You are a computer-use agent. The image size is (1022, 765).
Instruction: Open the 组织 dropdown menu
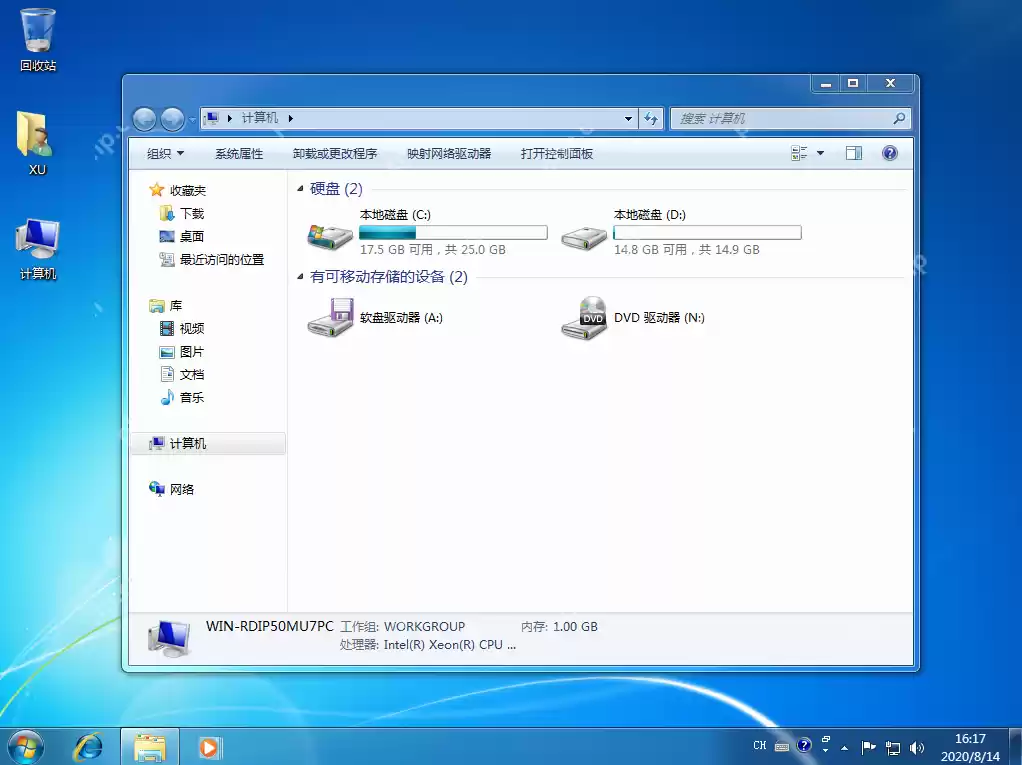pyautogui.click(x=163, y=152)
